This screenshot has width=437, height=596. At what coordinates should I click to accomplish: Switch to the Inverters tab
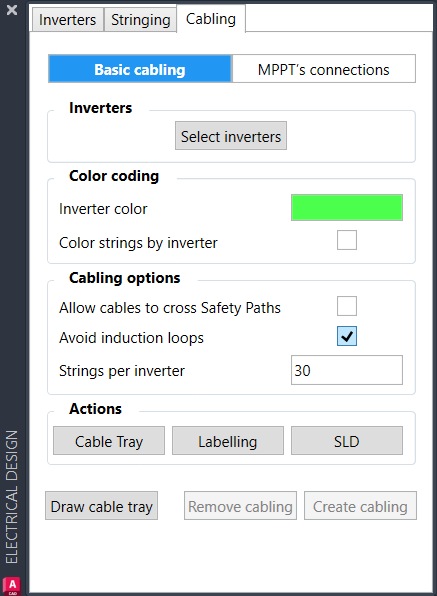tap(67, 20)
